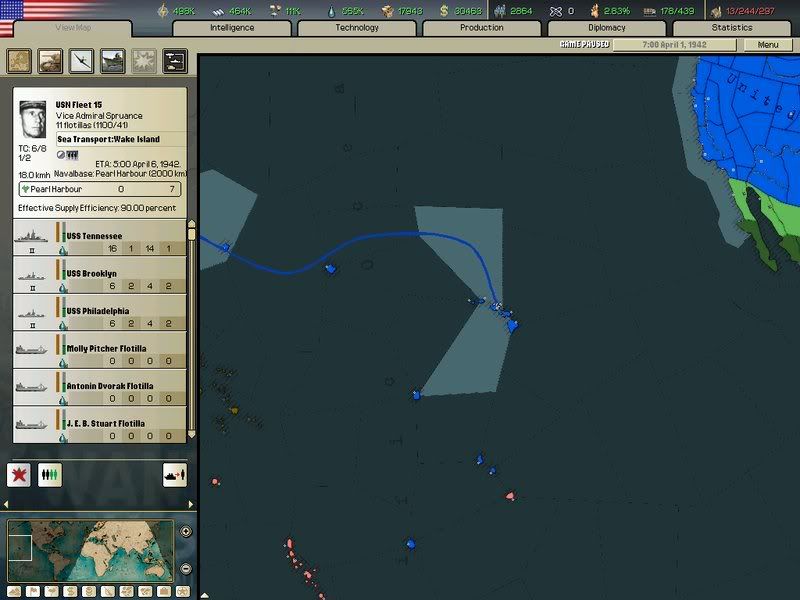Zoom in with the minimap plus button
This screenshot has width=800, height=600.
186,531
